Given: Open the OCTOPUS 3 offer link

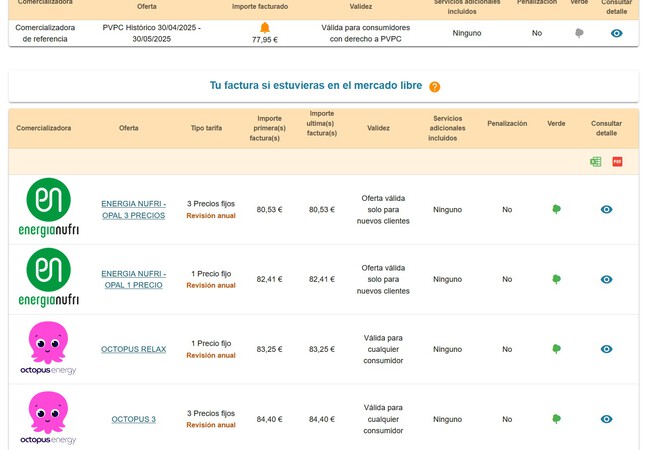Looking at the screenshot, I should pyautogui.click(x=133, y=419).
